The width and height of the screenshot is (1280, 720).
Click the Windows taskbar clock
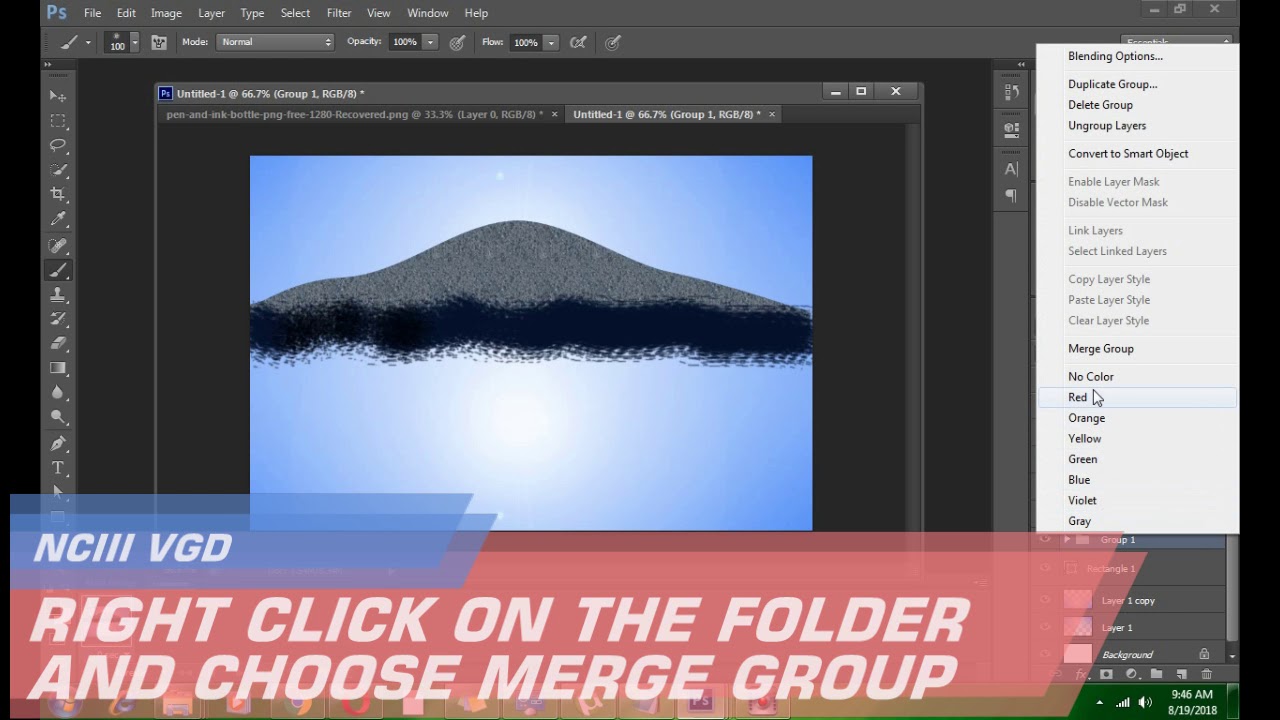[1191, 701]
